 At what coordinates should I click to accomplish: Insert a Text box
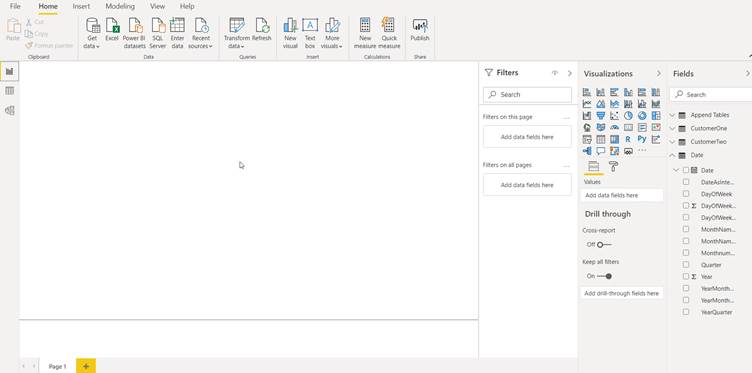point(310,33)
